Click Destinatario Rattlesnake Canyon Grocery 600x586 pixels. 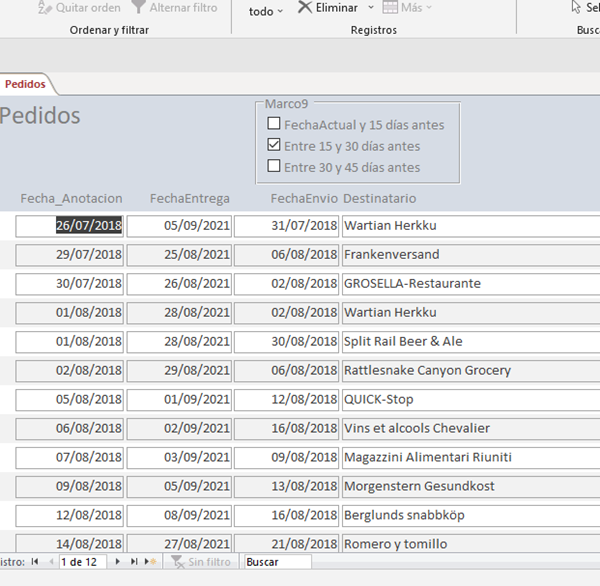coord(471,371)
